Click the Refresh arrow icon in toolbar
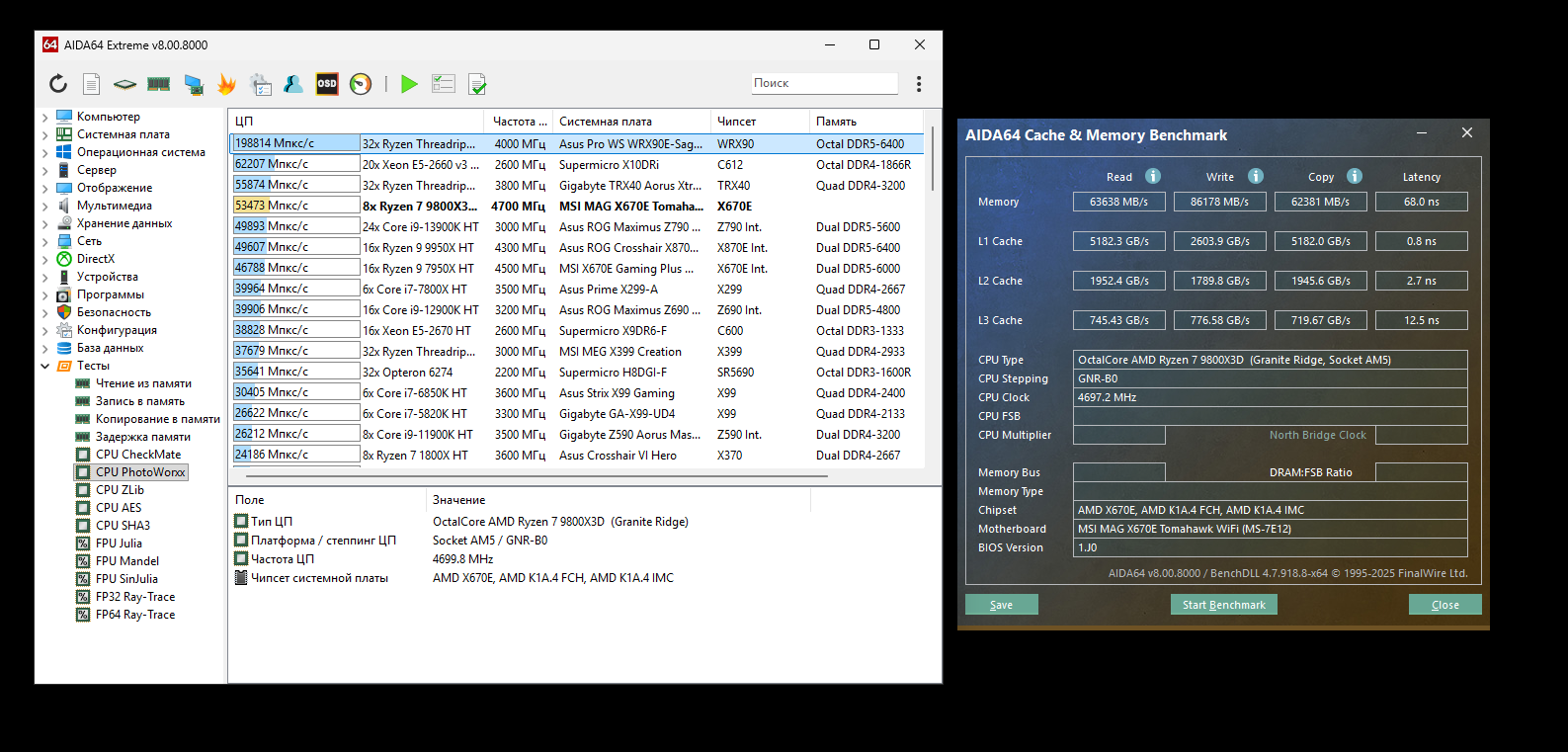The image size is (1568, 752). pyautogui.click(x=58, y=84)
